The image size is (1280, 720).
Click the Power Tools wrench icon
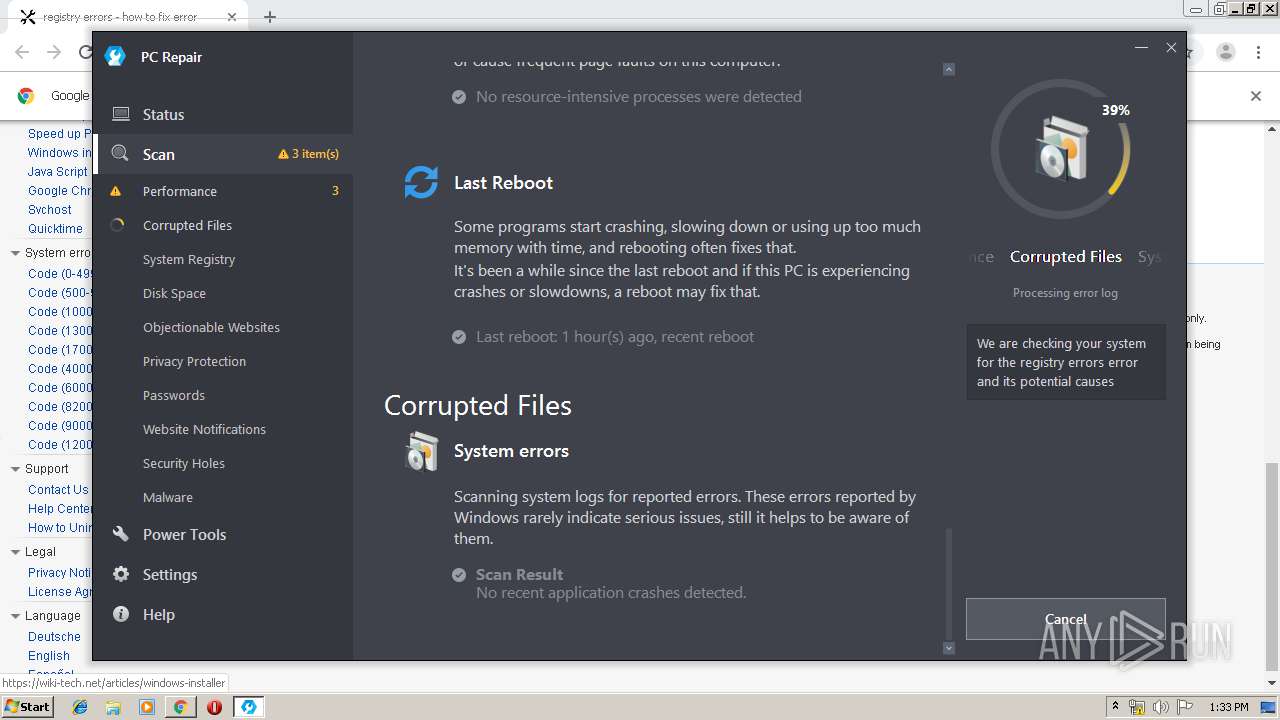(120, 534)
